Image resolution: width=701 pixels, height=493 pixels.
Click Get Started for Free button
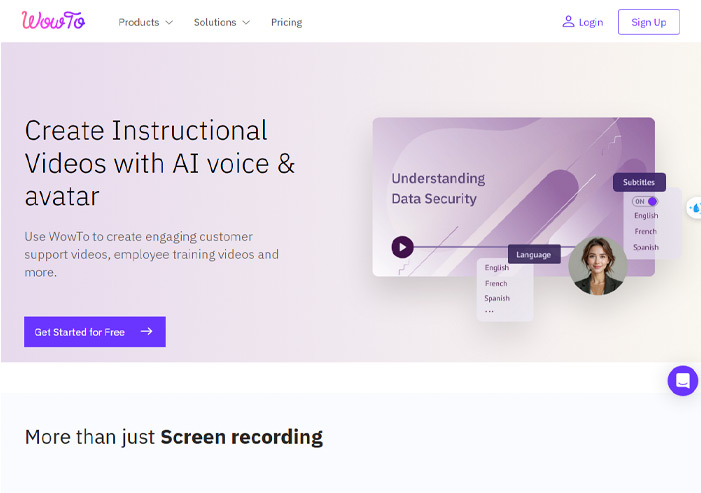click(95, 332)
